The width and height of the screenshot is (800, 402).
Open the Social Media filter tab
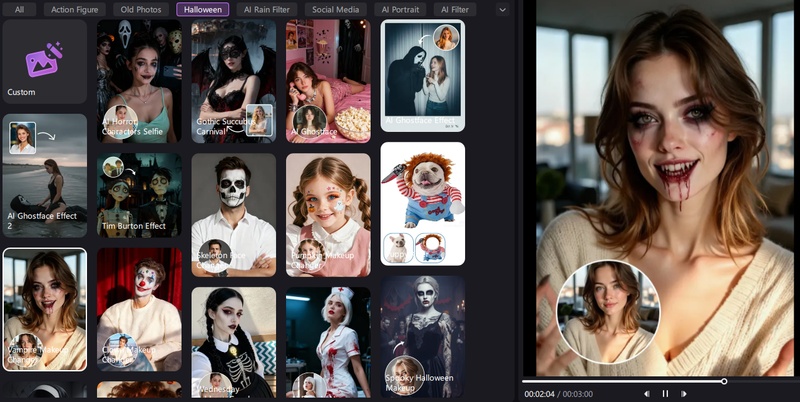(337, 9)
